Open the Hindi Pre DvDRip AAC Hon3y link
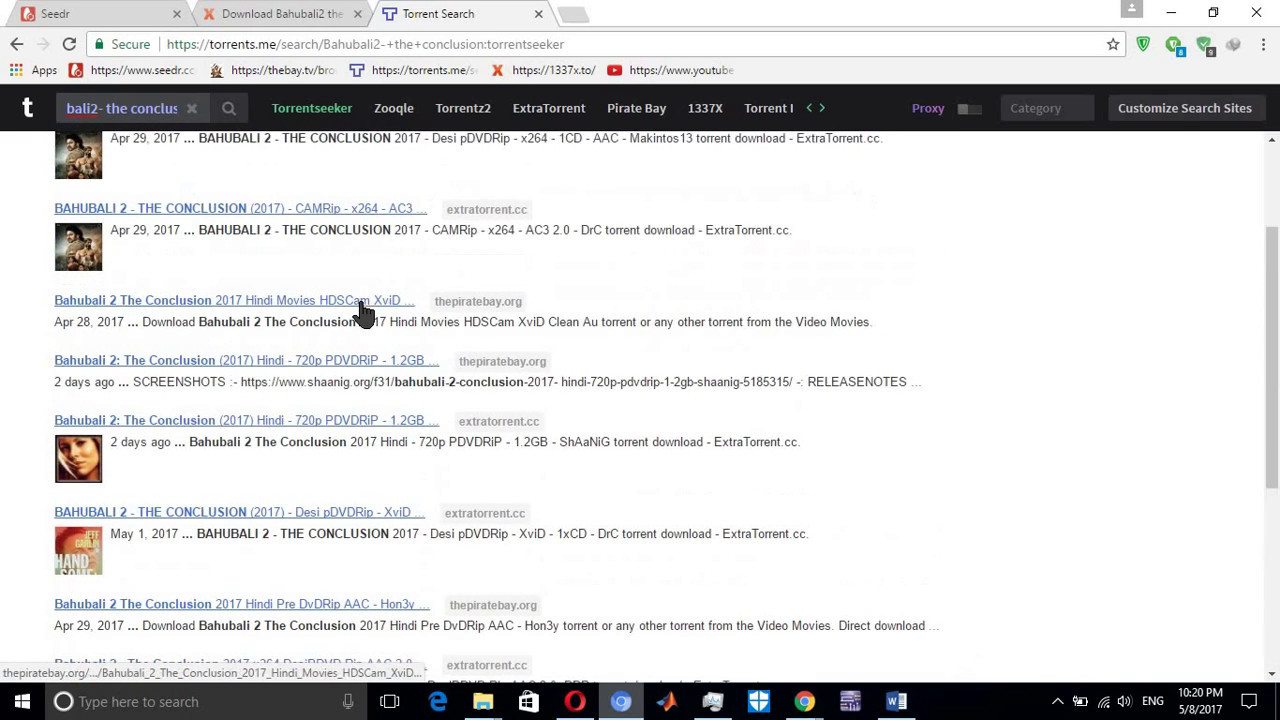 (x=241, y=605)
